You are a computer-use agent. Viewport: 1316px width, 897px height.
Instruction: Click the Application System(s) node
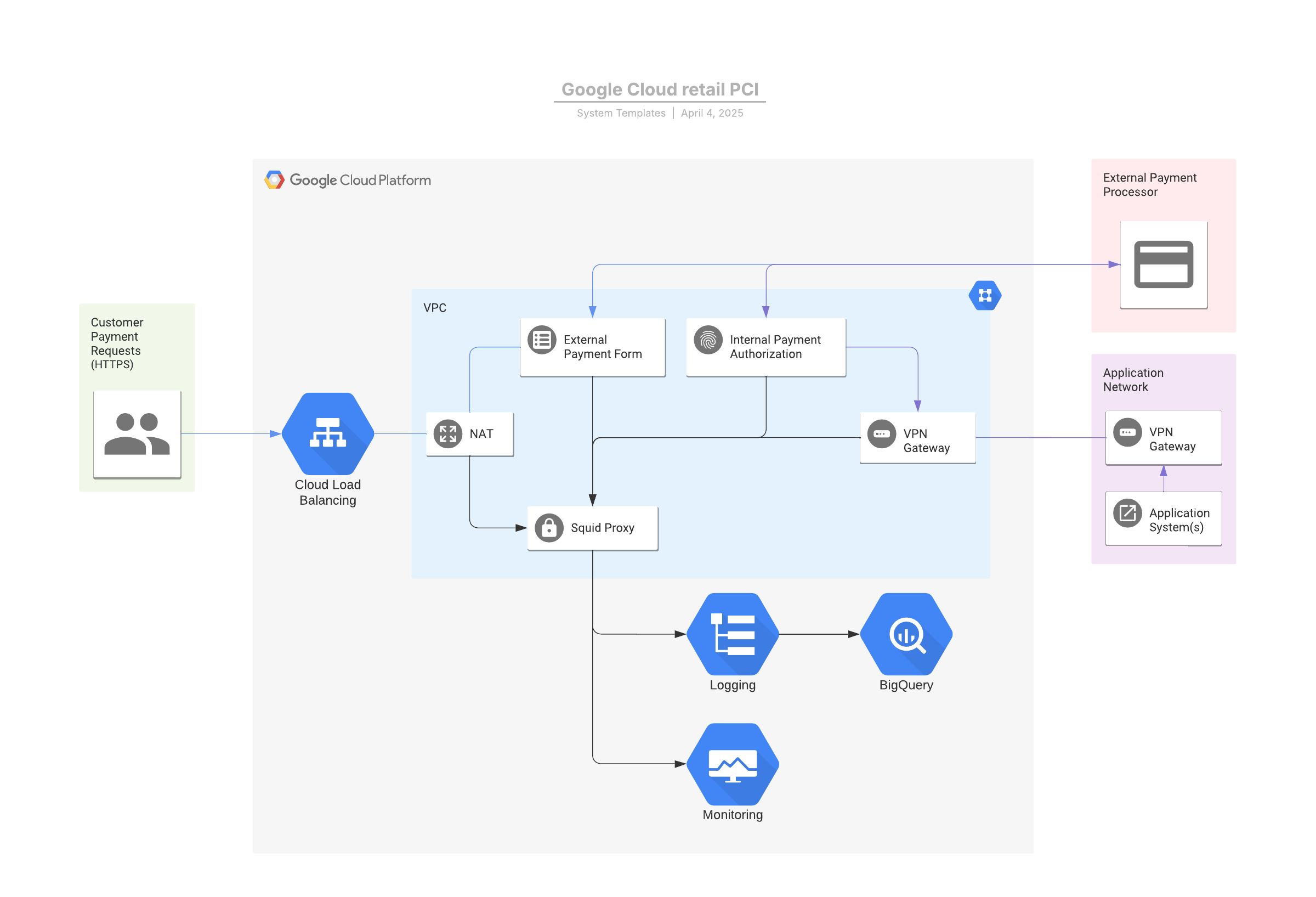click(1162, 518)
